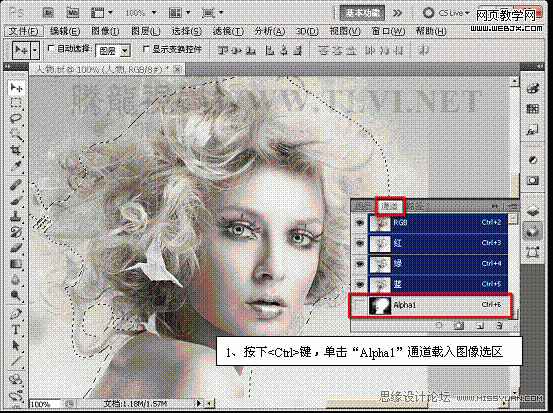Screen dimensions: 553x413
Task: Select the Eyedropper tool
Action: pyautogui.click(x=16, y=165)
